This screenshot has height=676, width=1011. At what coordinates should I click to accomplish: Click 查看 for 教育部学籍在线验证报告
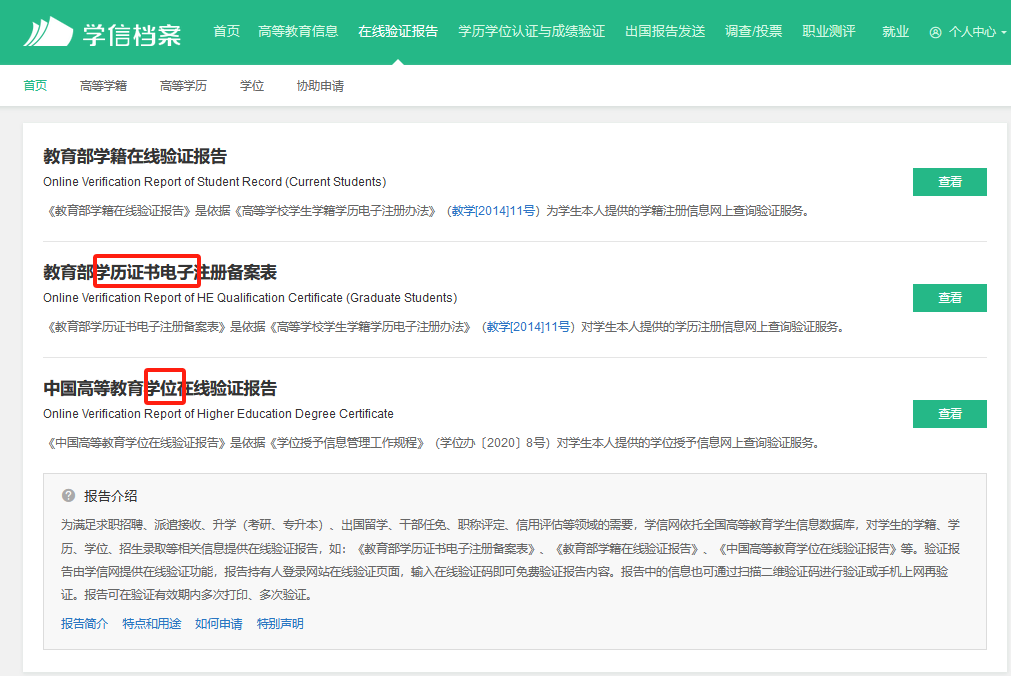[949, 182]
